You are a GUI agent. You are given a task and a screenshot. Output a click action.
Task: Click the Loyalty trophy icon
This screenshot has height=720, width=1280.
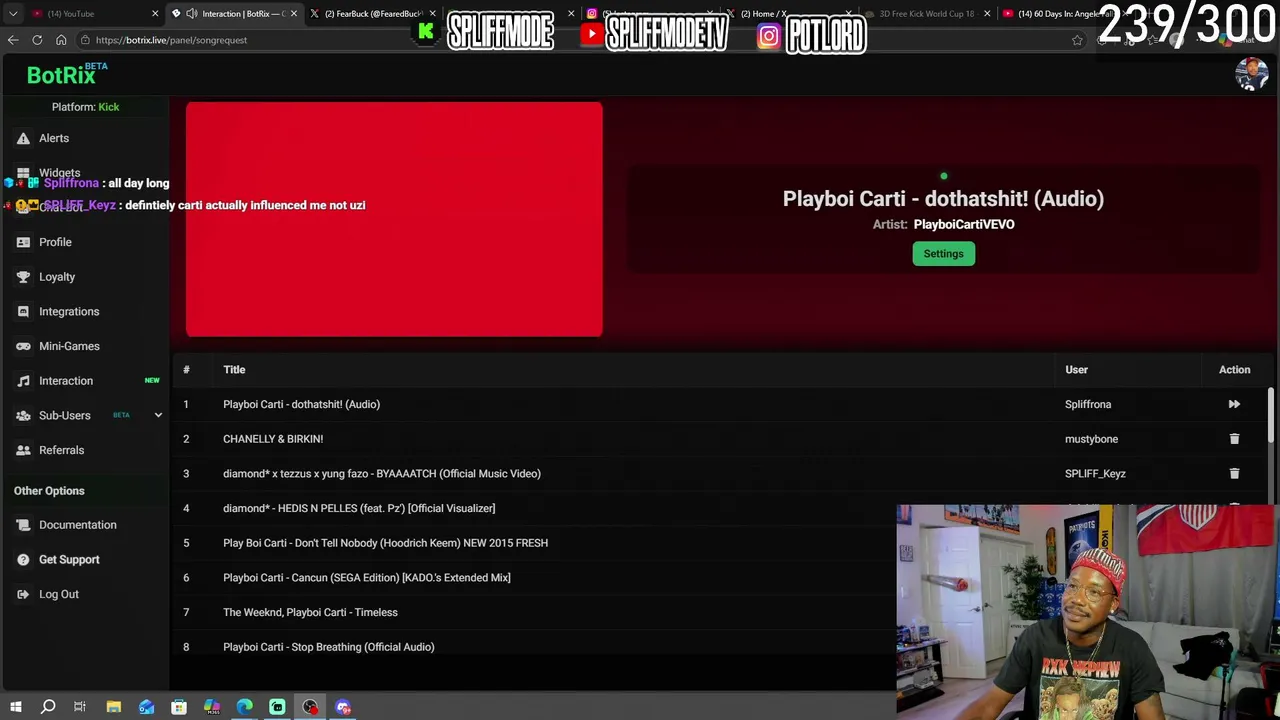click(x=23, y=277)
